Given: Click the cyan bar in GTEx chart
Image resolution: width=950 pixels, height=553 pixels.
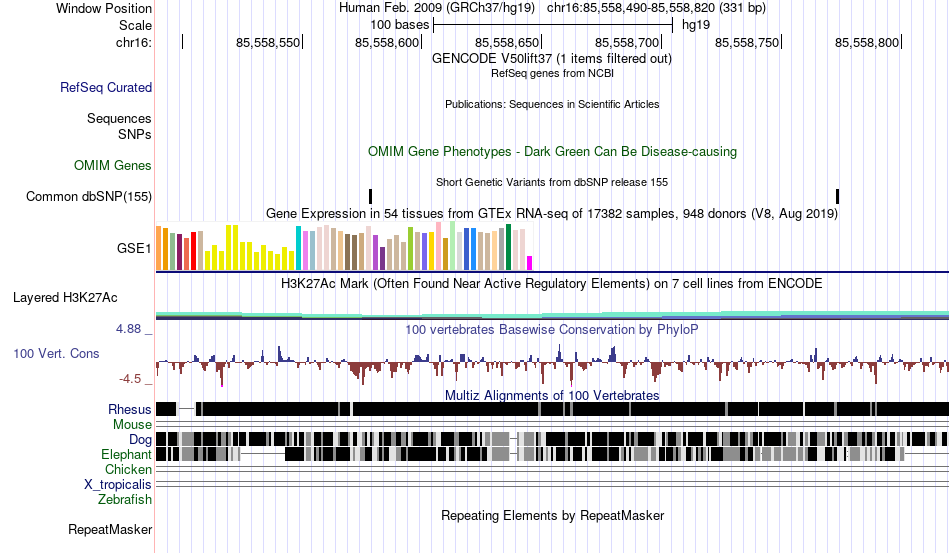Looking at the screenshot, I should 298,248.
